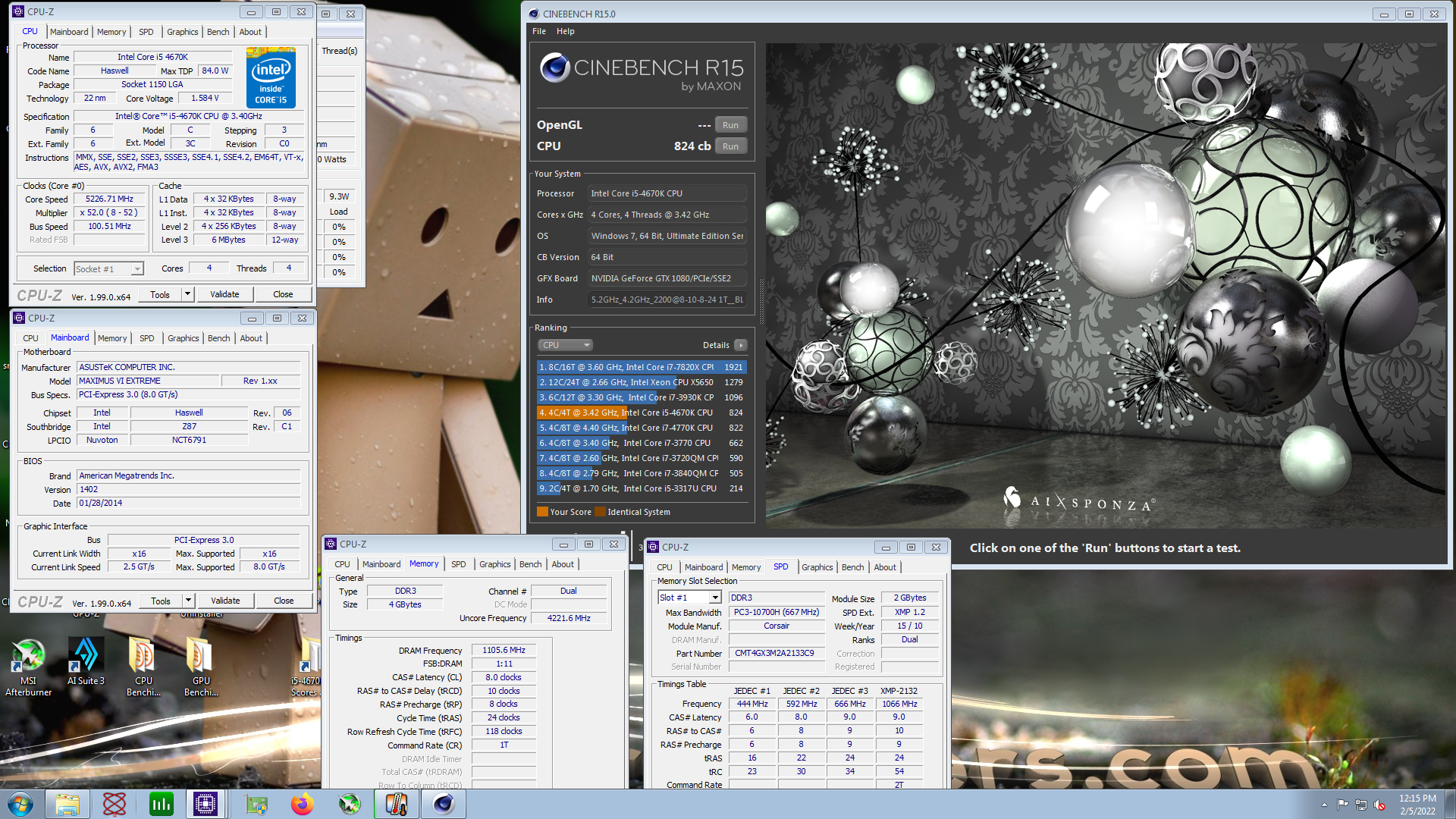Click Validate in CPU-Z CPU window
The image size is (1456, 819).
pyautogui.click(x=224, y=294)
